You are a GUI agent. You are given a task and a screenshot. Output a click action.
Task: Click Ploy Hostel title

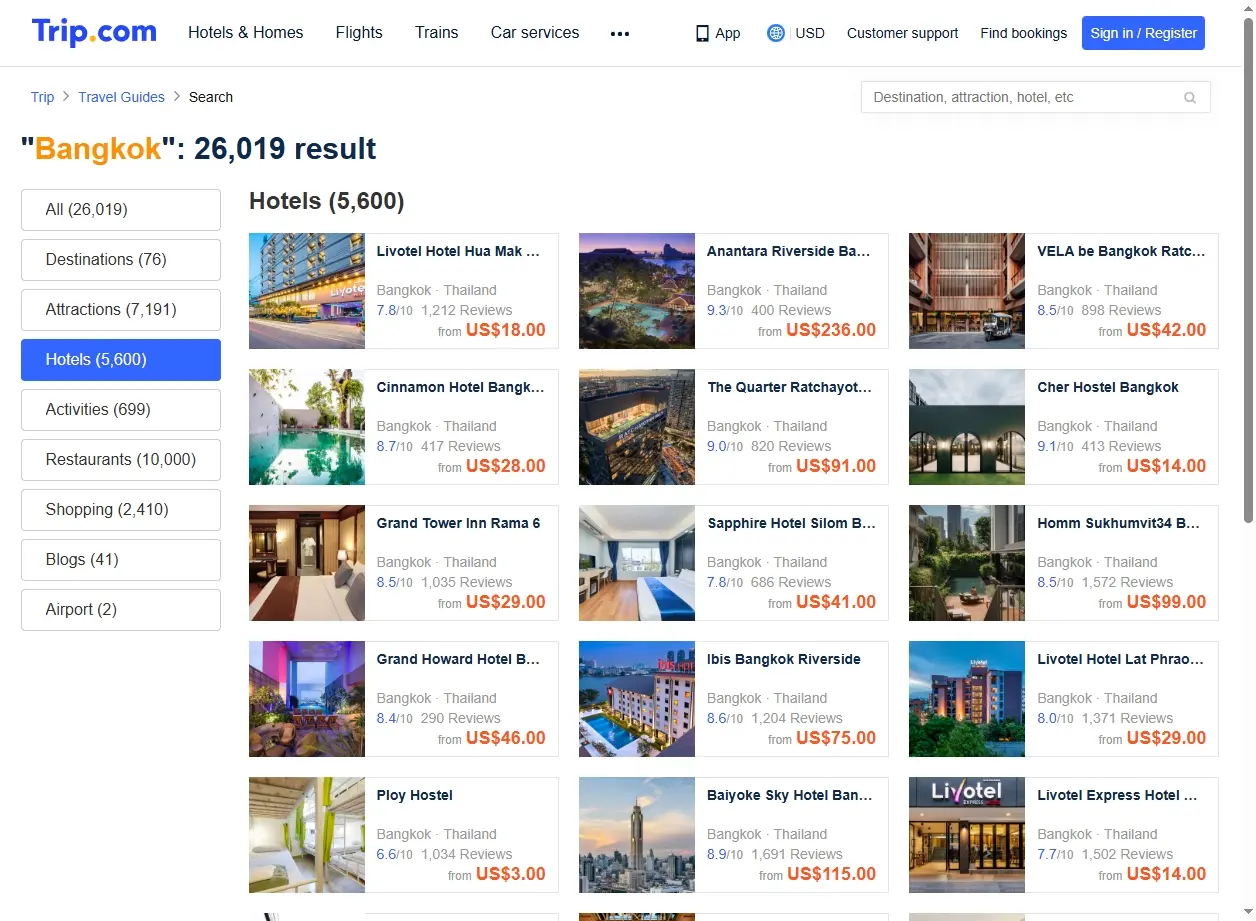415,795
